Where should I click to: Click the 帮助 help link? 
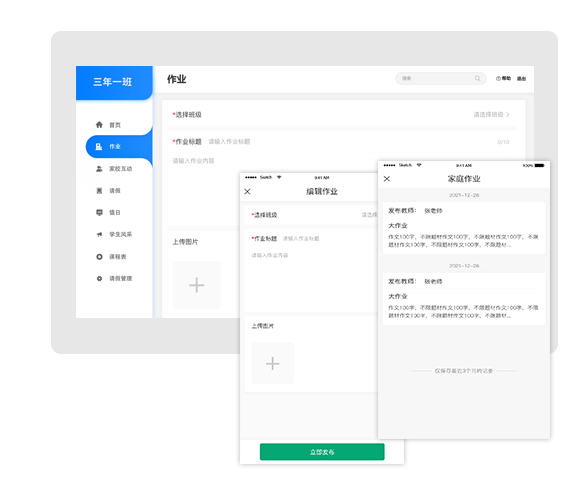pos(503,78)
